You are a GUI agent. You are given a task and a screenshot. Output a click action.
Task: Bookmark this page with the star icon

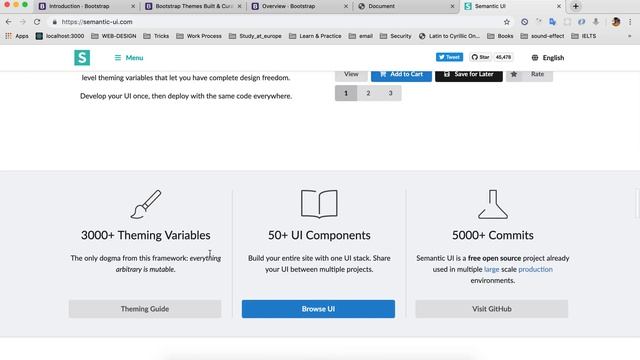tap(507, 22)
